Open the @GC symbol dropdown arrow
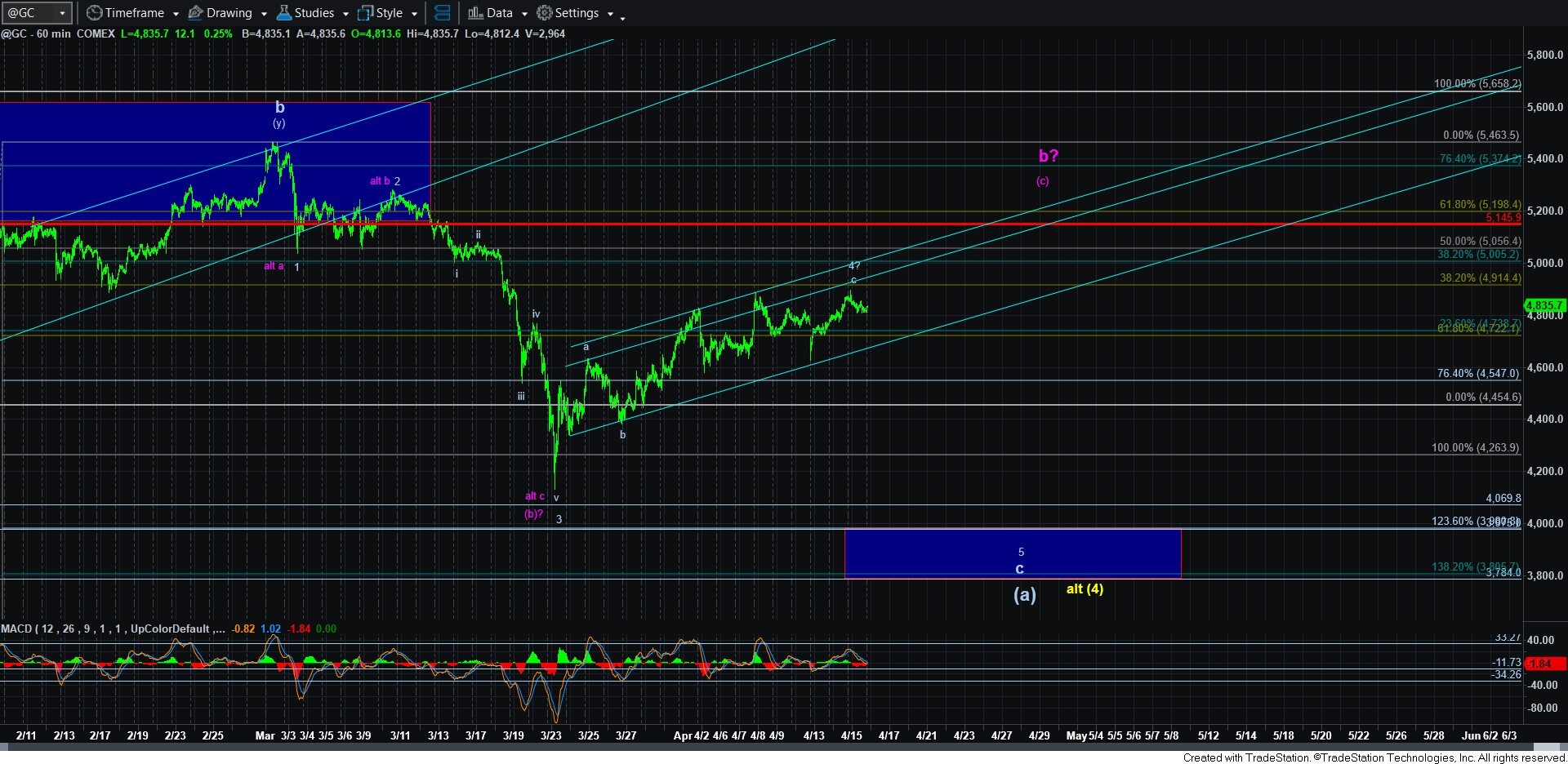Viewport: 1568px width, 764px height. (x=62, y=13)
